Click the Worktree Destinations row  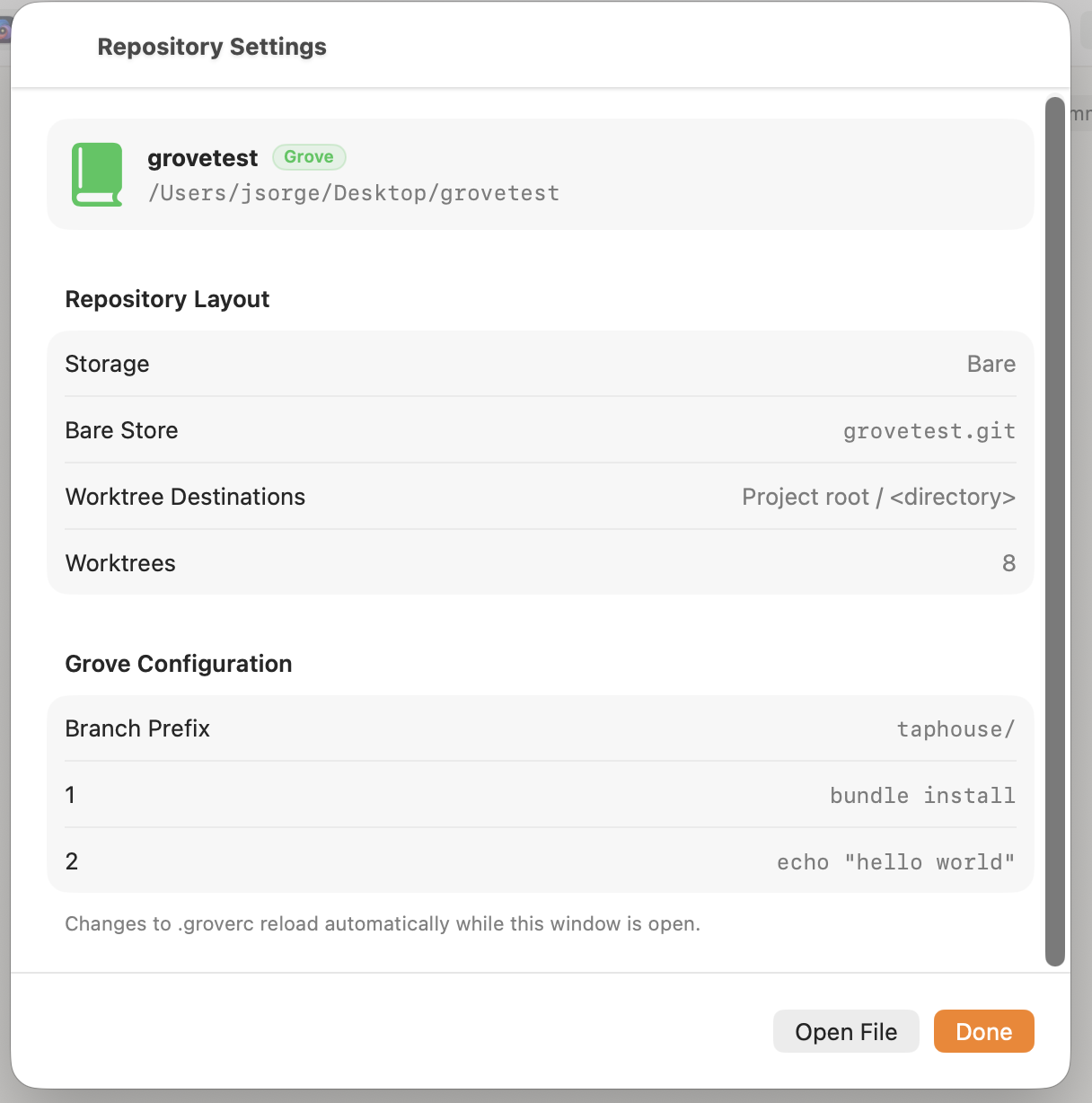[x=541, y=497]
